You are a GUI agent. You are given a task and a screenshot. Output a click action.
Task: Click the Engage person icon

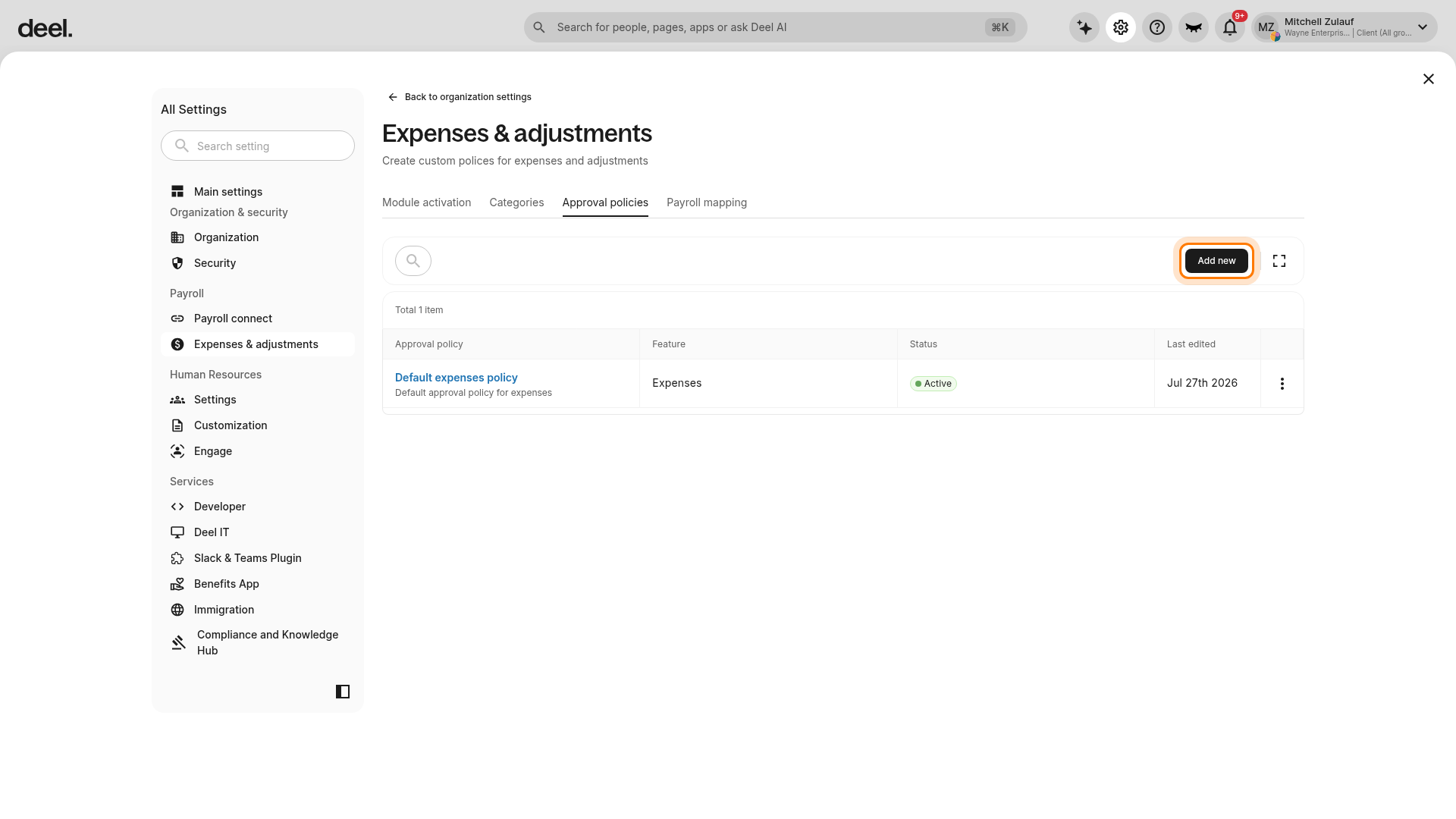click(x=177, y=451)
